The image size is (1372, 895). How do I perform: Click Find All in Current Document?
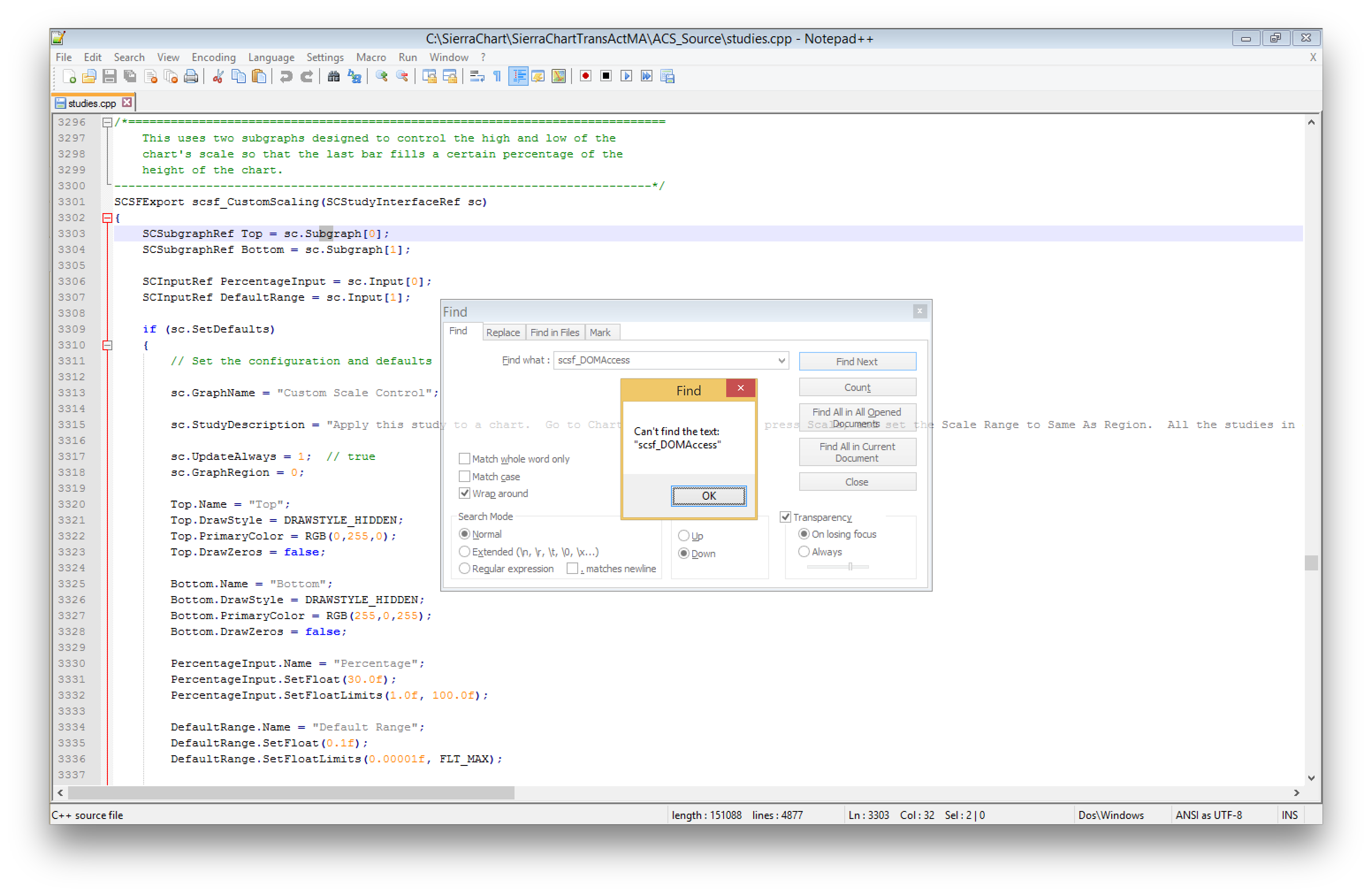point(857,452)
